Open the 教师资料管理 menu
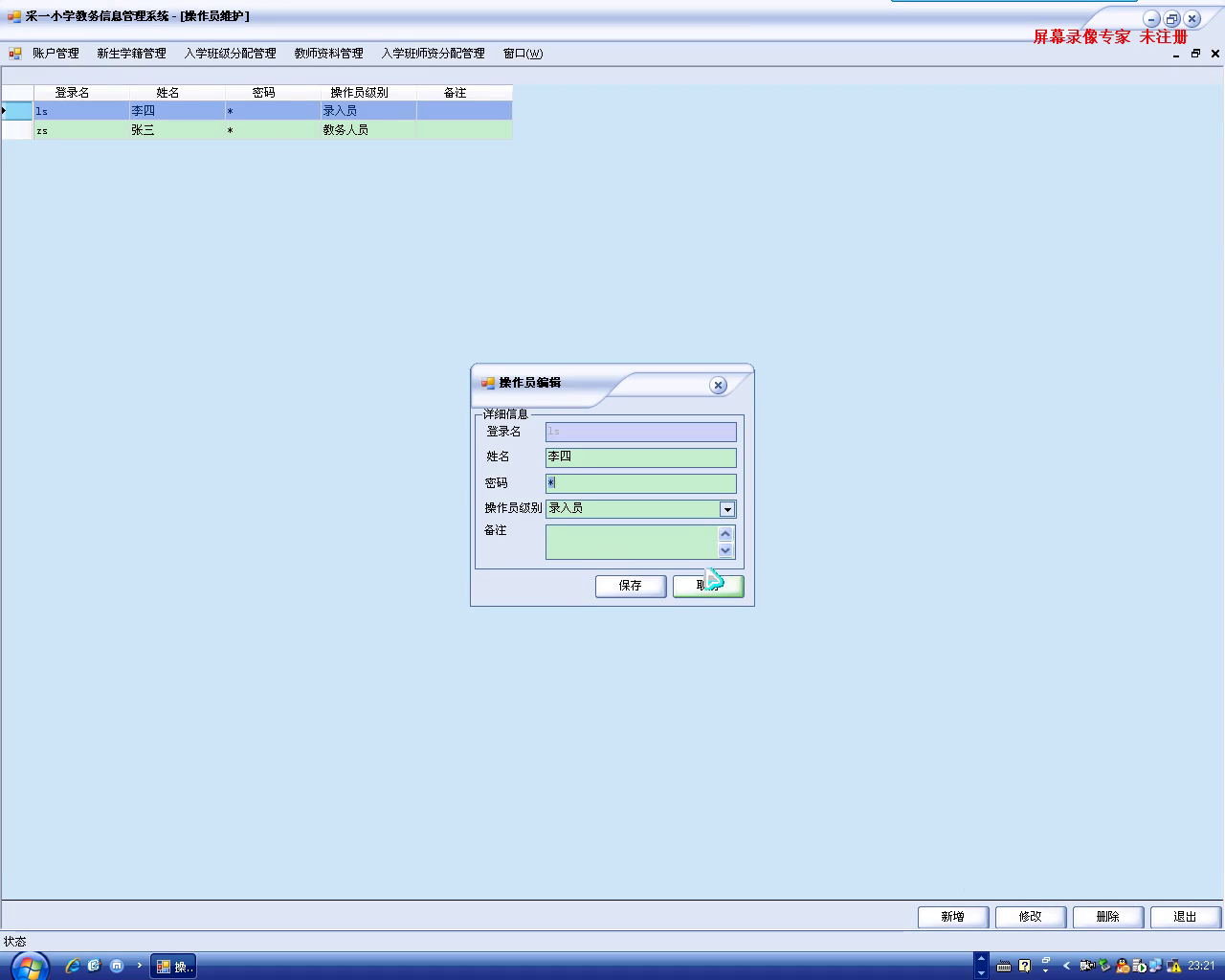 (328, 54)
